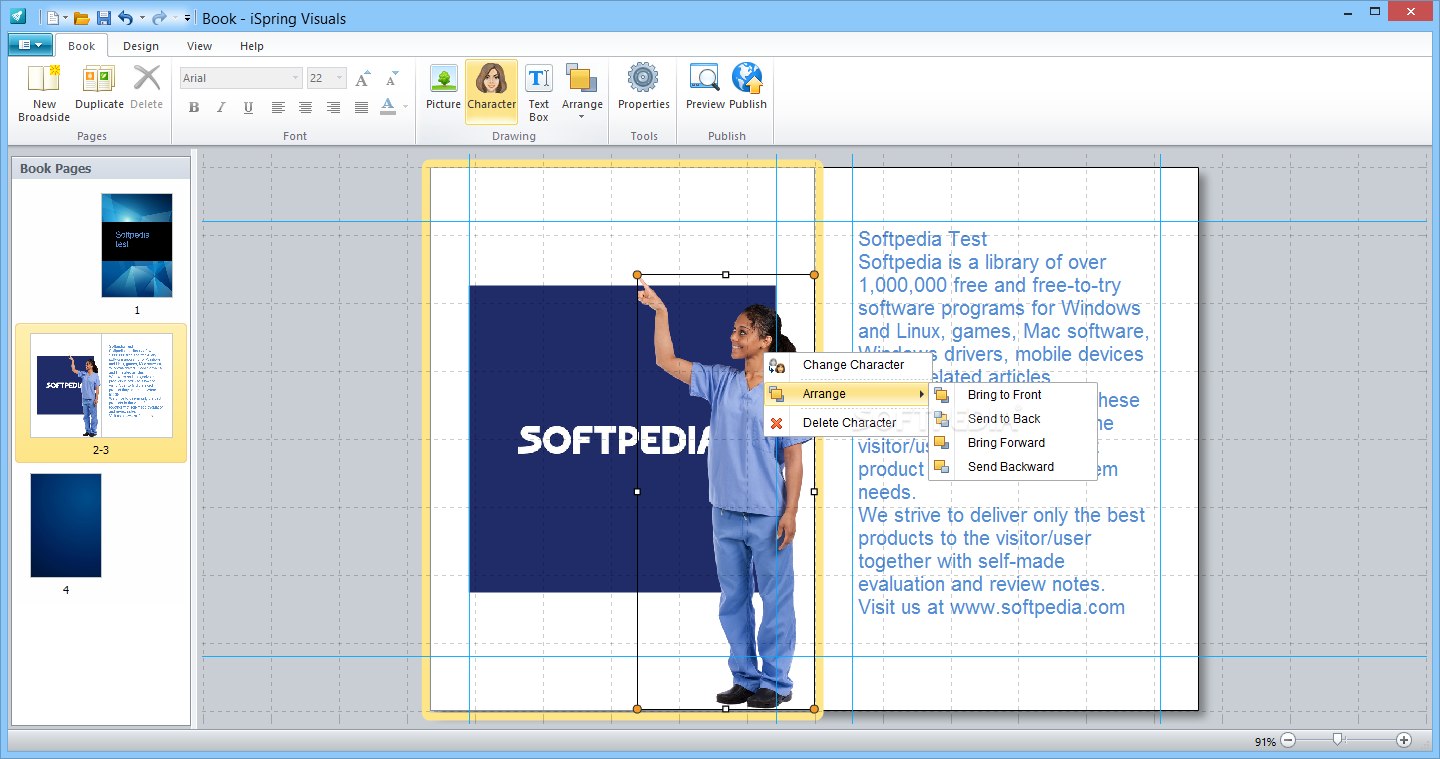Click the New Broadside page icon
Image resolution: width=1440 pixels, height=759 pixels.
point(44,78)
